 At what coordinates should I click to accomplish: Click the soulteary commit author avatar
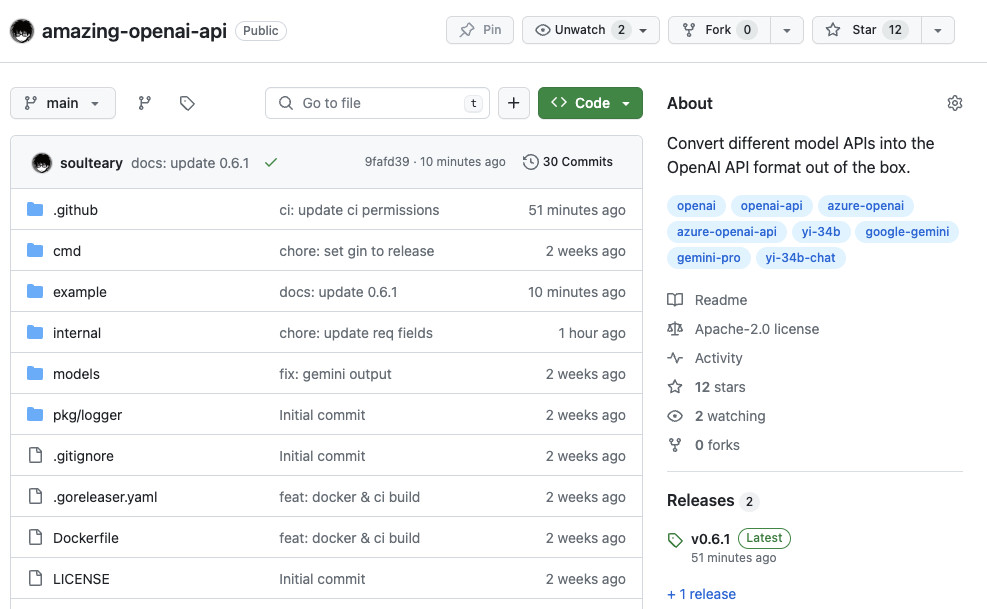(42, 162)
